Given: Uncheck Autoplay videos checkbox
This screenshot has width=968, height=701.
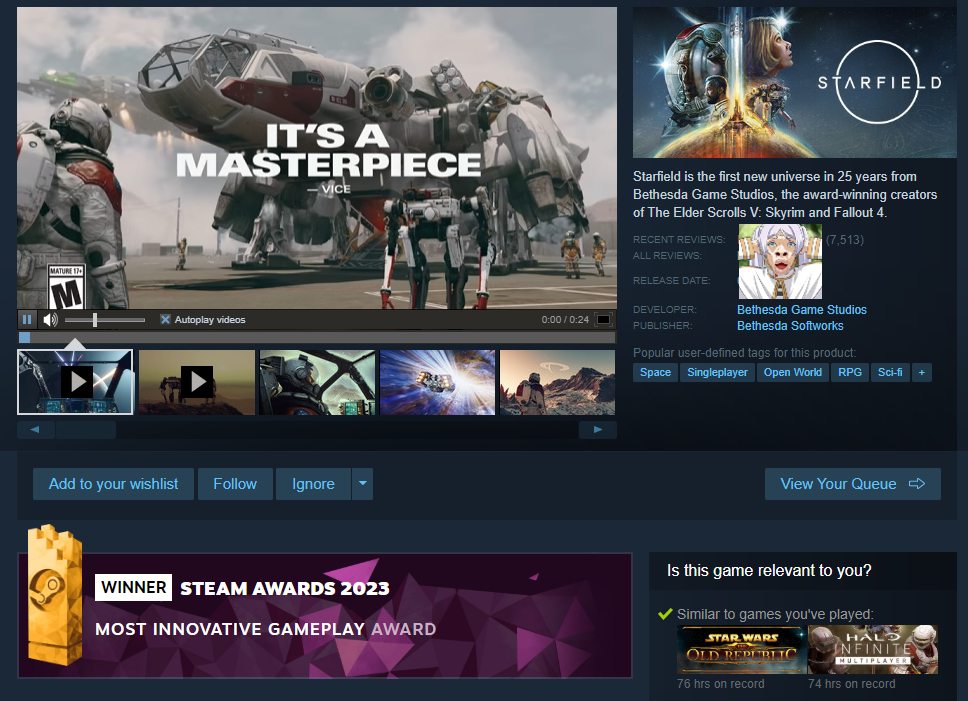Looking at the screenshot, I should click(x=165, y=320).
